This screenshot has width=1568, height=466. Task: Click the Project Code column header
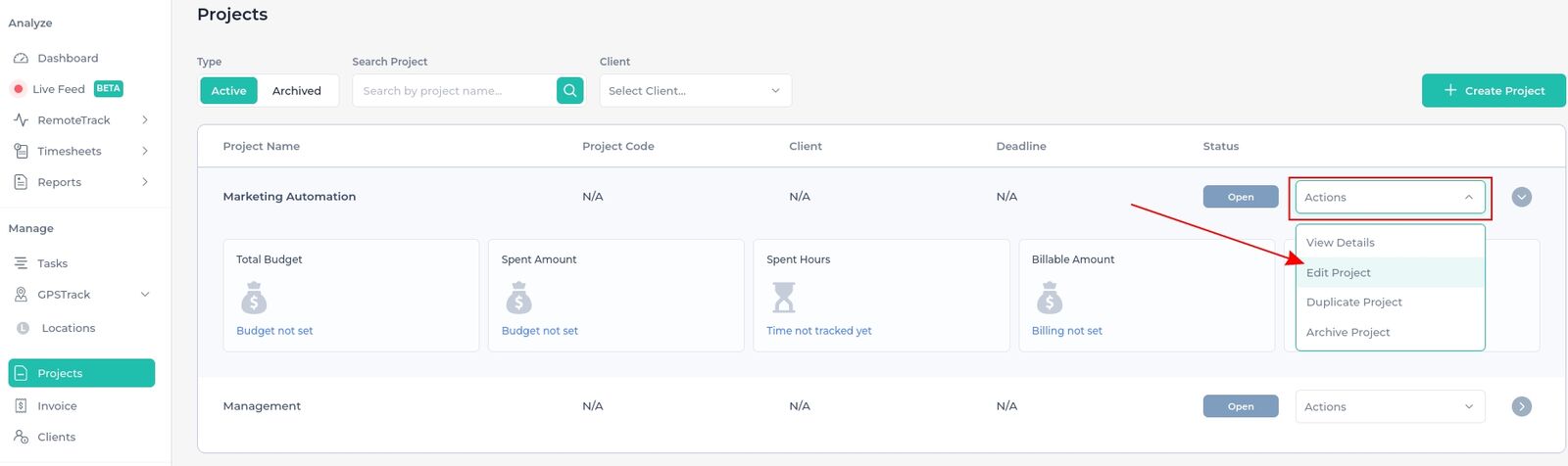pyautogui.click(x=618, y=146)
